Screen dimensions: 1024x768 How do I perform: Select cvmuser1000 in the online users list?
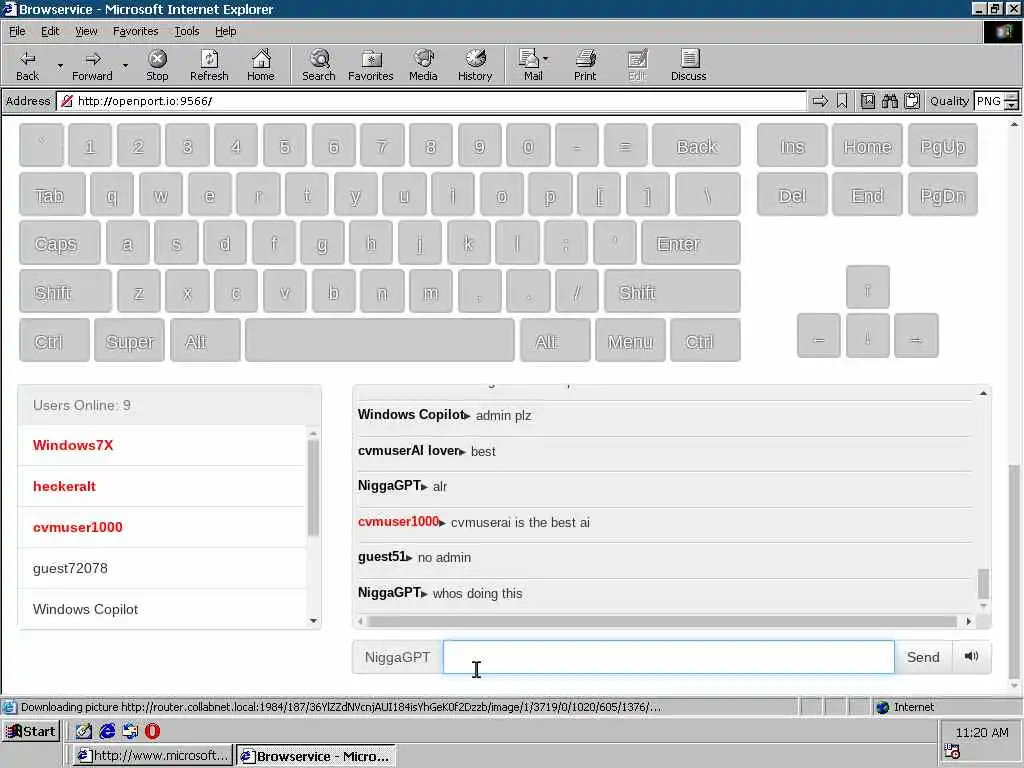[163, 528]
